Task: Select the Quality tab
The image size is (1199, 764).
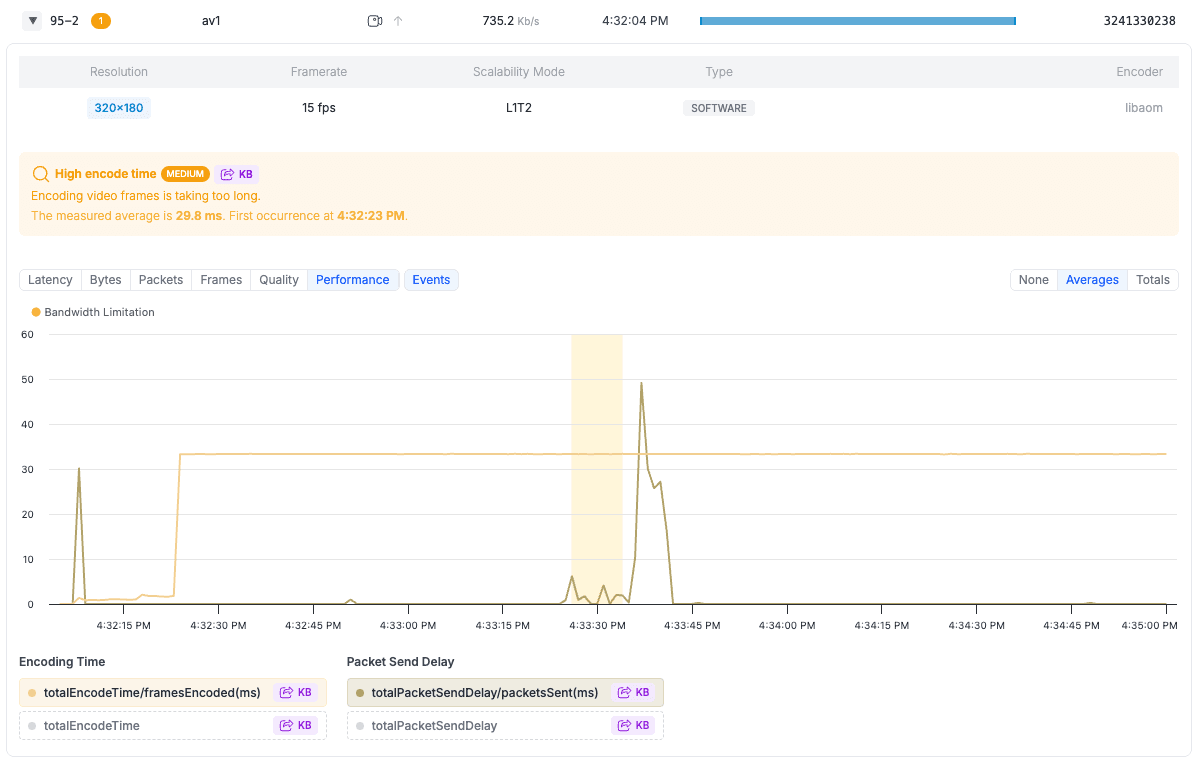Action: click(279, 280)
